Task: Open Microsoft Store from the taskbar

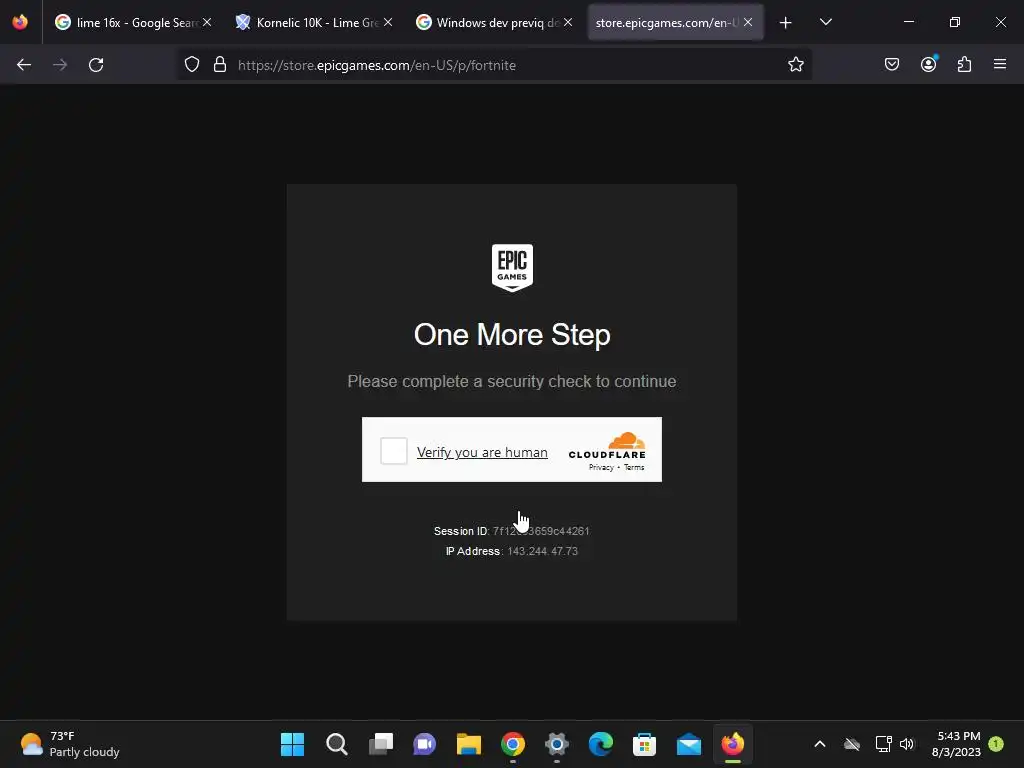Action: click(x=645, y=744)
